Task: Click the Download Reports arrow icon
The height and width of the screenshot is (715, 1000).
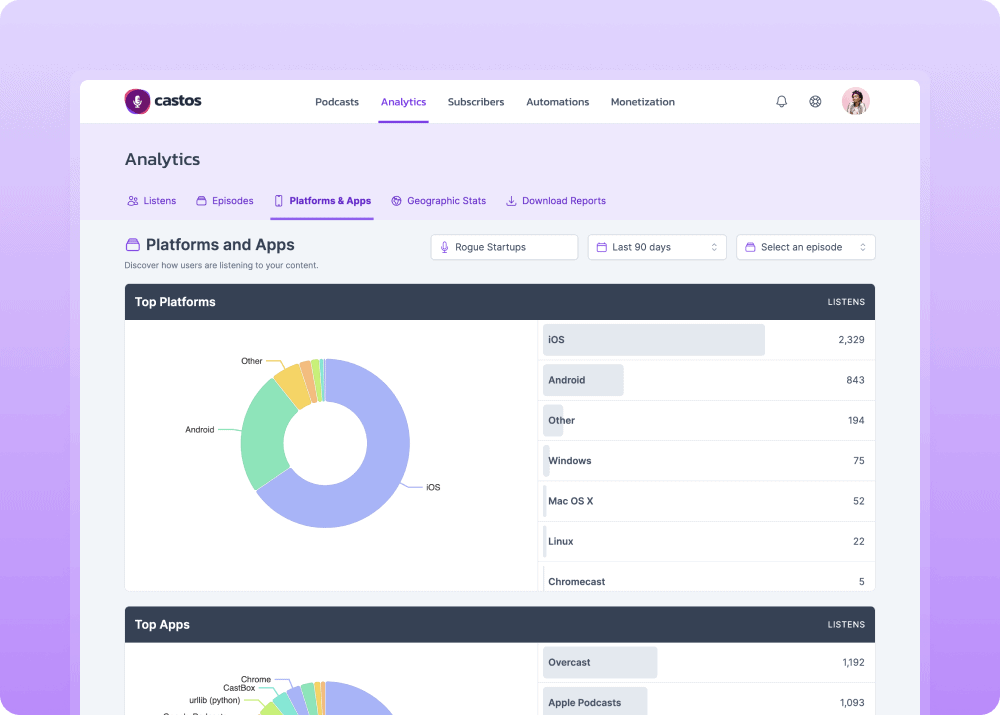Action: click(x=511, y=201)
